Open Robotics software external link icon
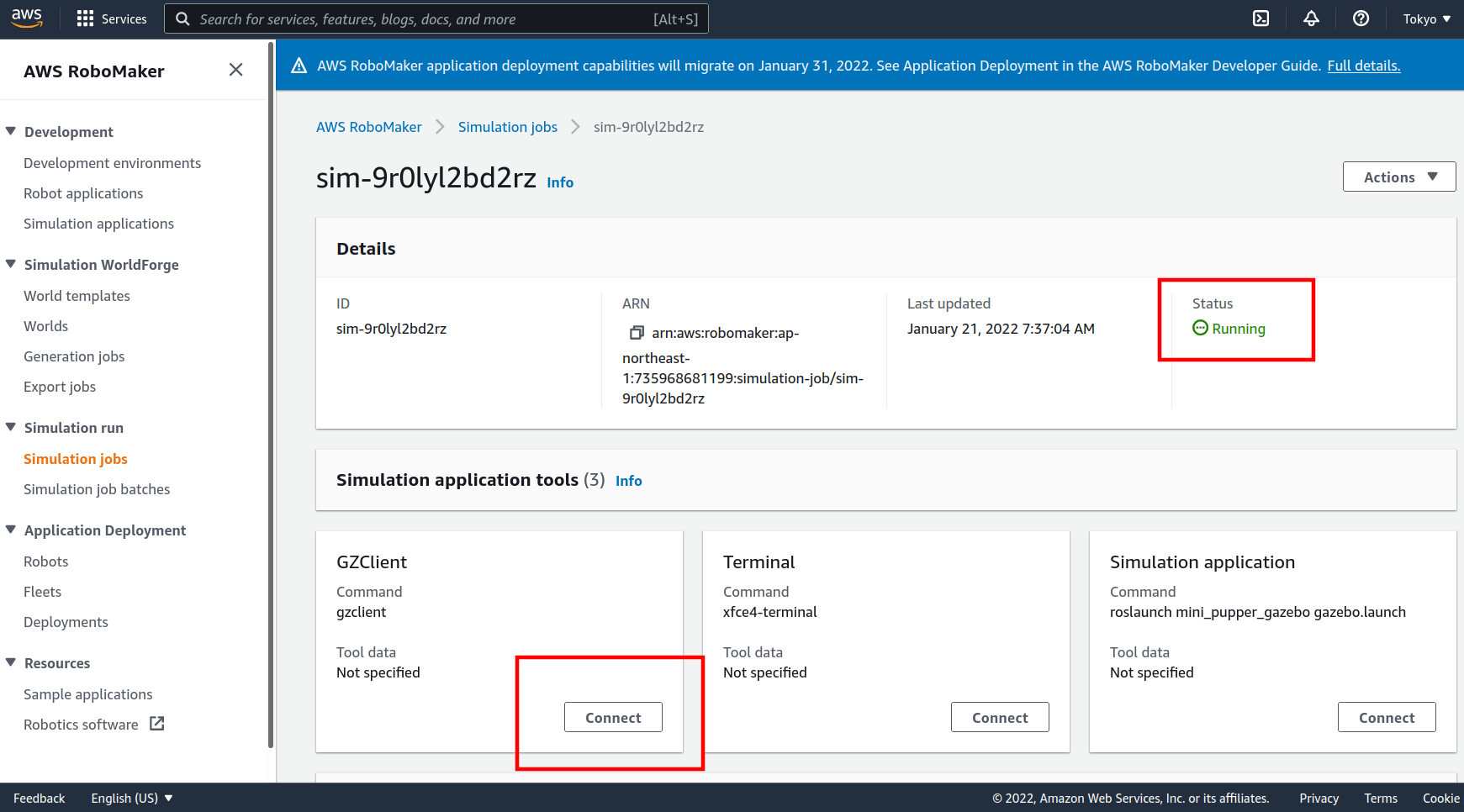The width and height of the screenshot is (1464, 812). [x=157, y=724]
